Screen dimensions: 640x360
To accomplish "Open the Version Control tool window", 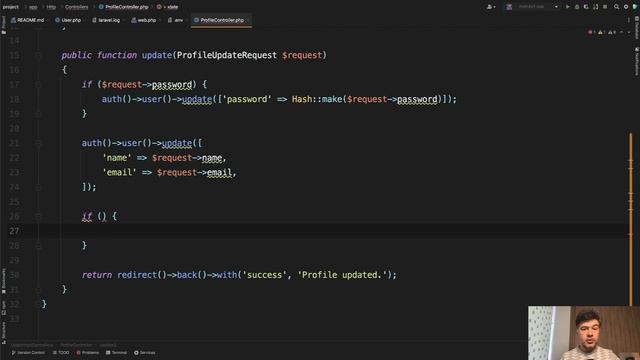I will click(x=28, y=353).
